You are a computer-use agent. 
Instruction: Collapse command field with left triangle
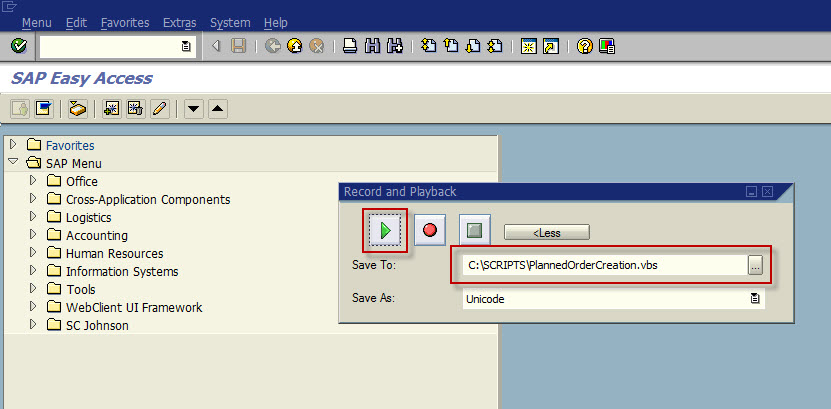click(216, 47)
